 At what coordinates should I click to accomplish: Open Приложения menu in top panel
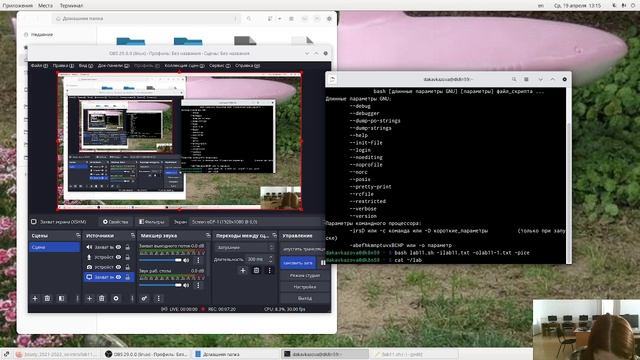click(17, 6)
